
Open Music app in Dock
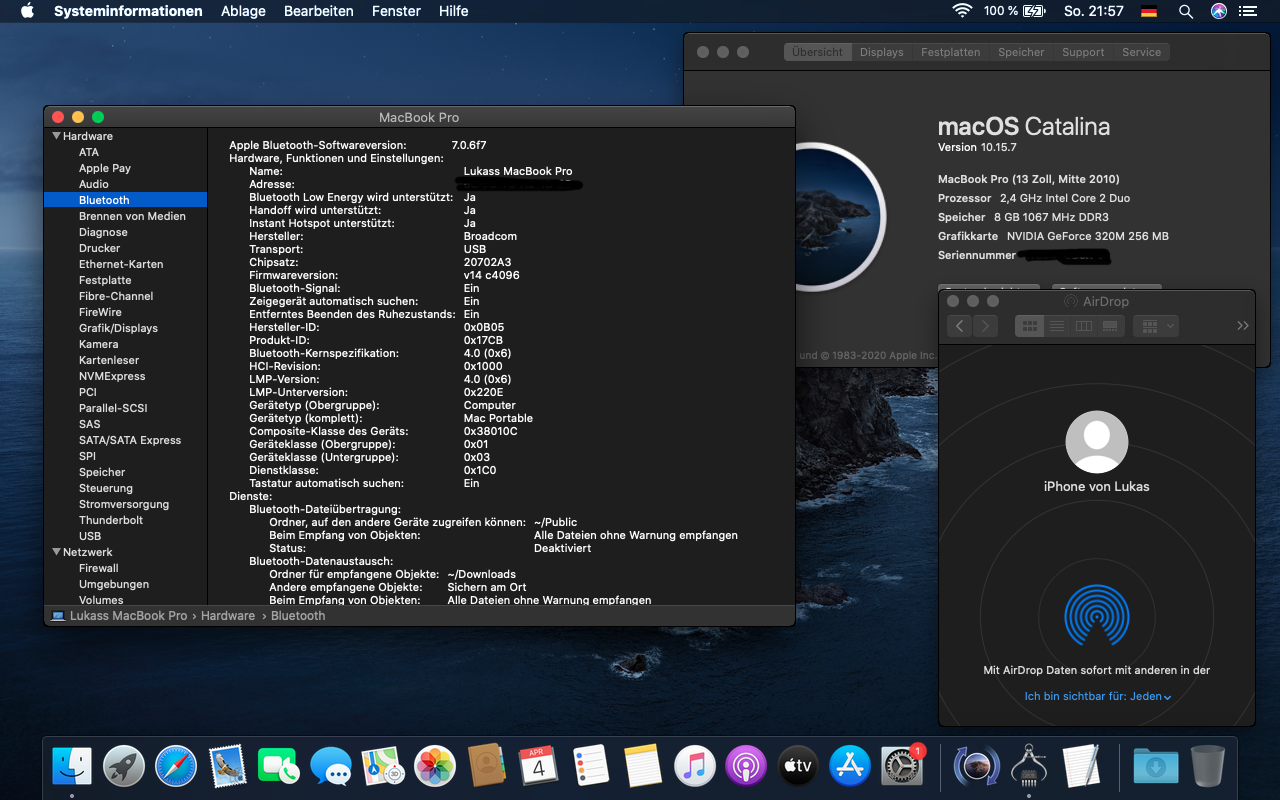tap(695, 766)
